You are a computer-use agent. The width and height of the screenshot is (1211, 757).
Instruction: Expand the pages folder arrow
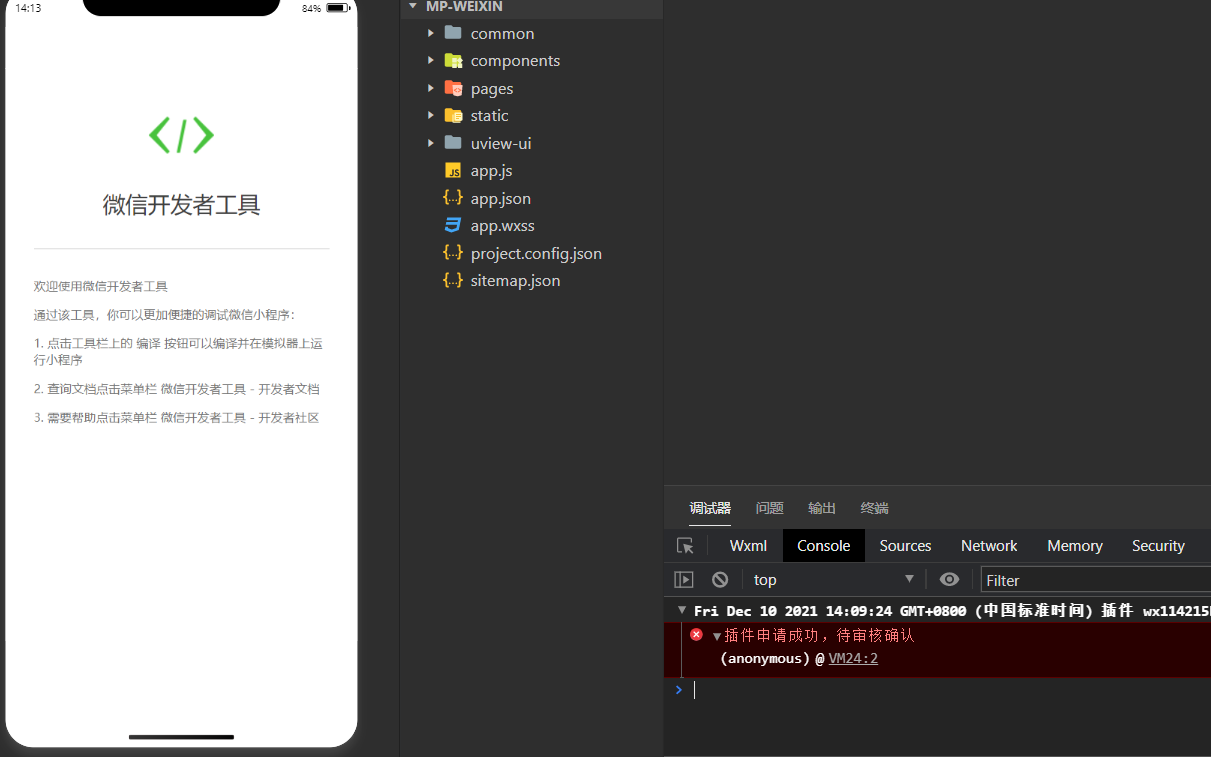431,88
